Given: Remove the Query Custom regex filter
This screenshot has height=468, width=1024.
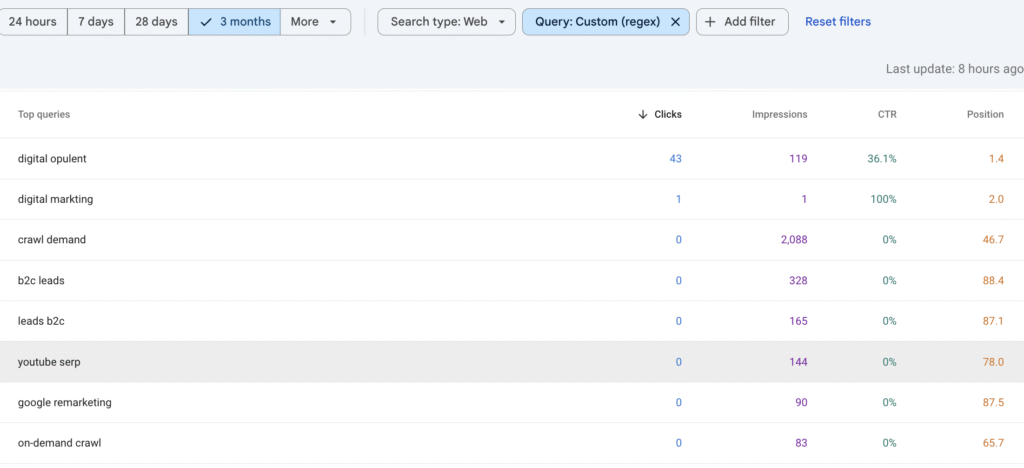Looking at the screenshot, I should 675,22.
